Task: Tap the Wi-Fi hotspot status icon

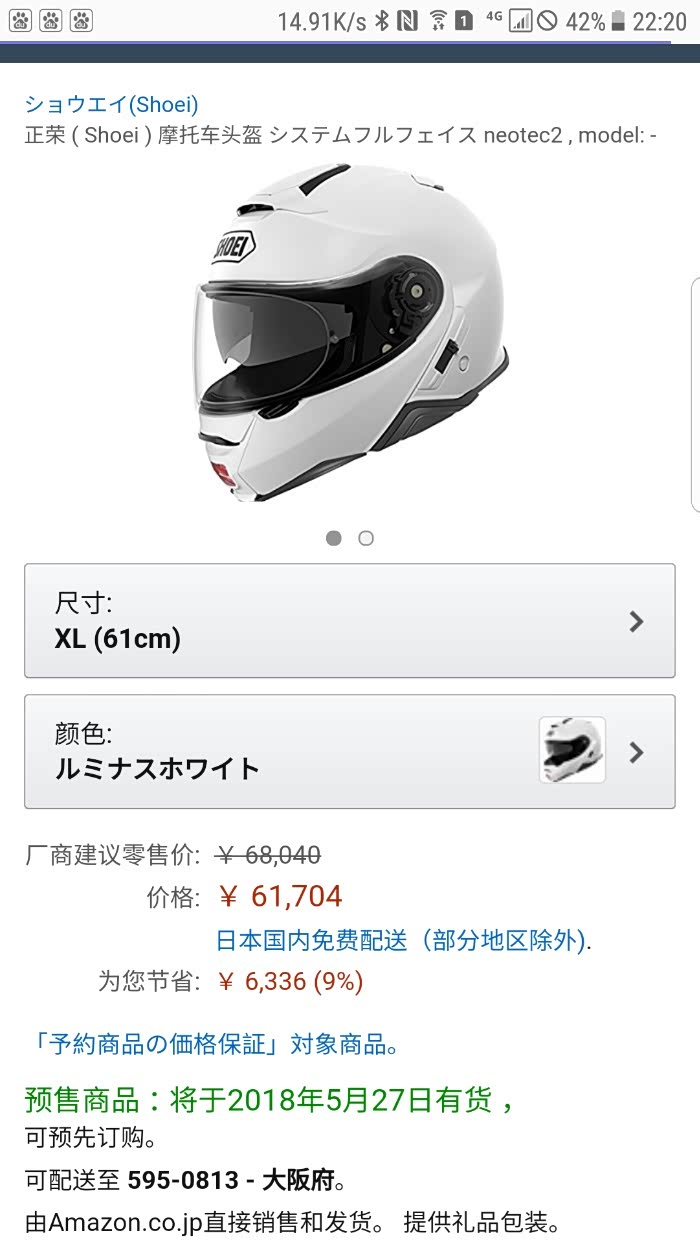Action: [x=438, y=20]
